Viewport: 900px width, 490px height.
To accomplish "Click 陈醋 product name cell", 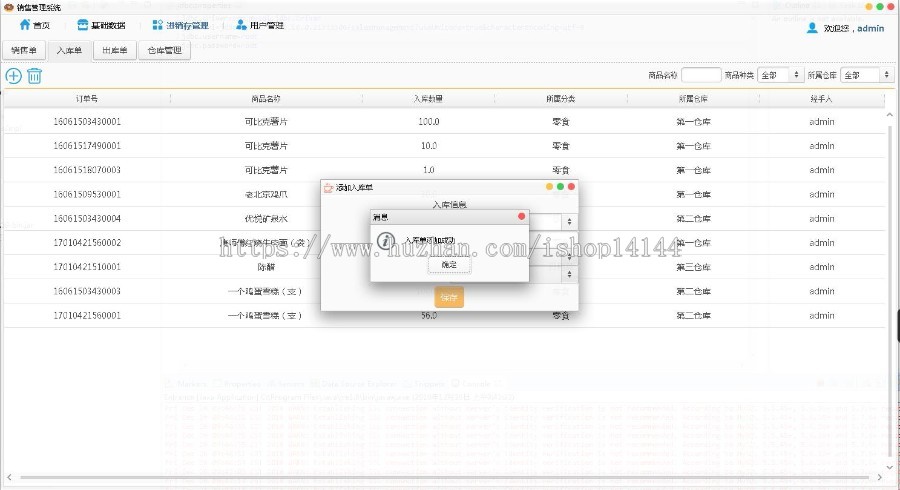I will (266, 267).
